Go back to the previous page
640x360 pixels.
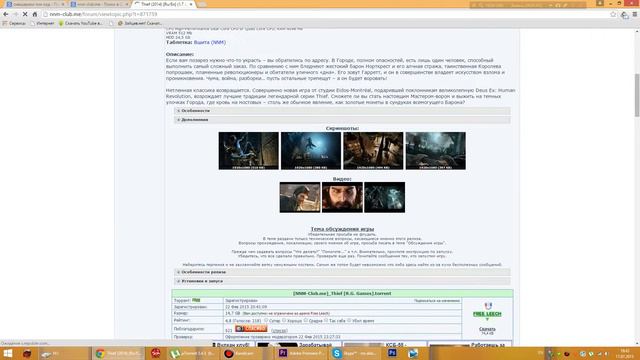click(6, 14)
